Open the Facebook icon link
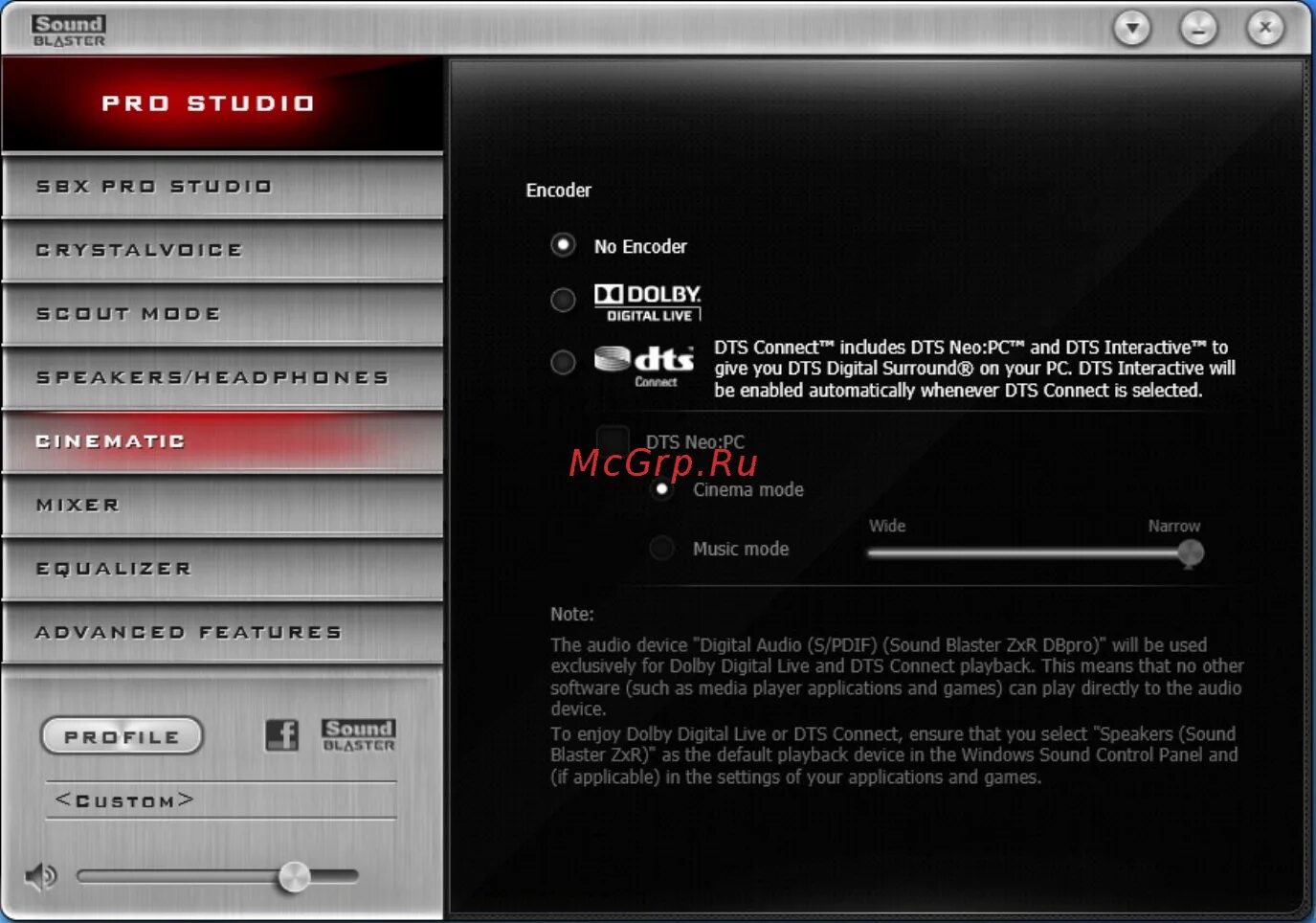The width and height of the screenshot is (1316, 923). (281, 735)
